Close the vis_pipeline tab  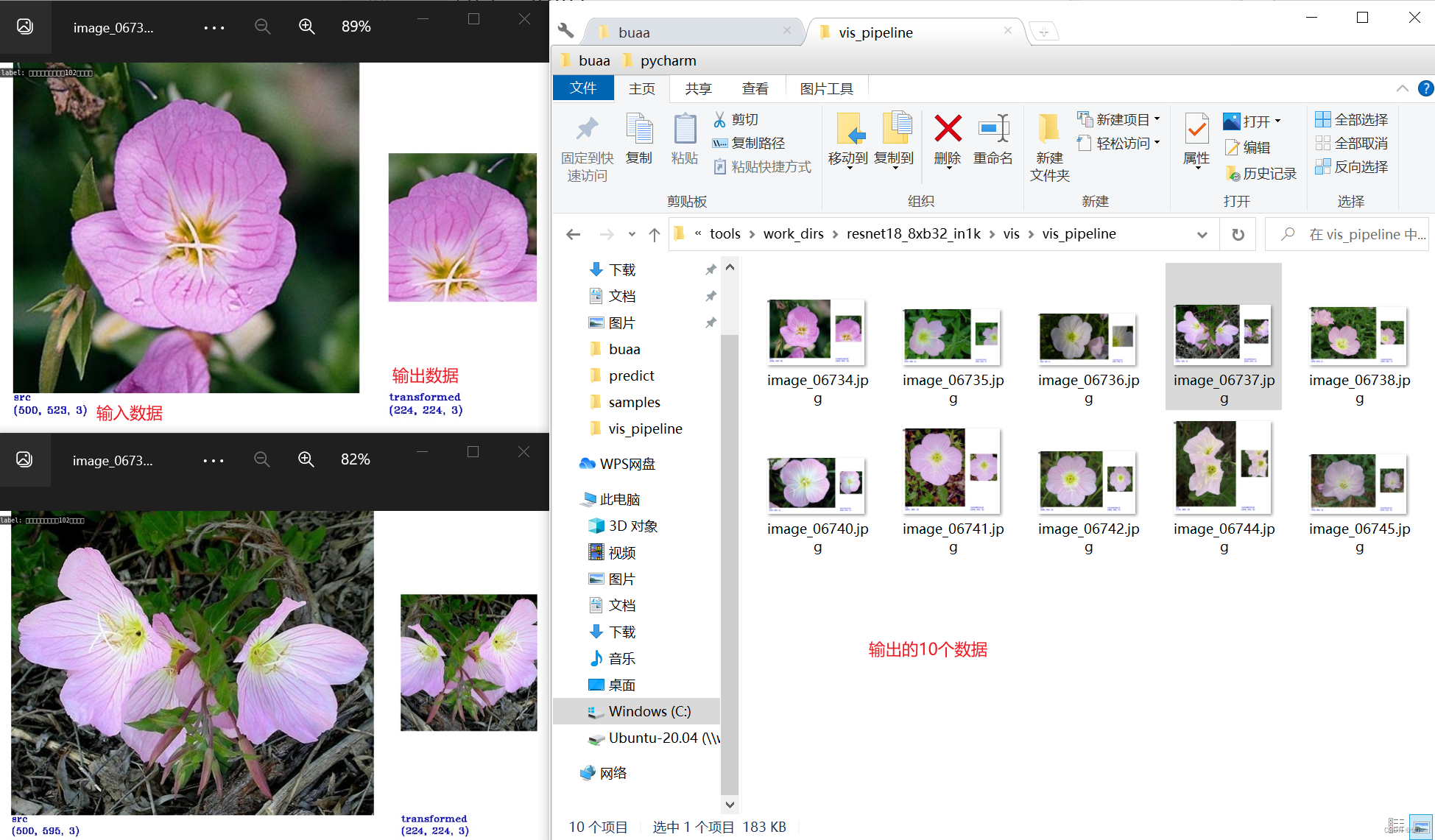click(1007, 30)
